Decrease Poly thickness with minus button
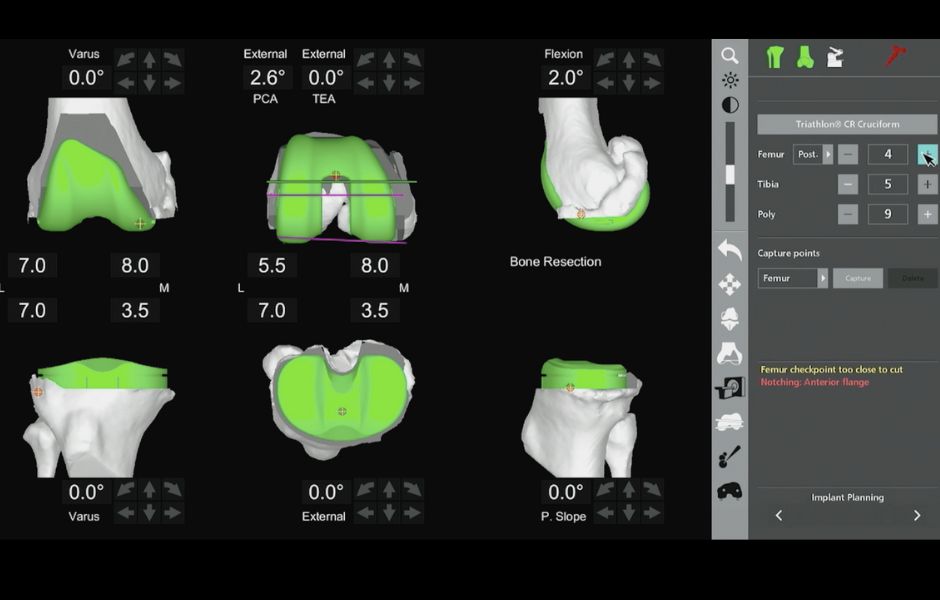 (848, 214)
